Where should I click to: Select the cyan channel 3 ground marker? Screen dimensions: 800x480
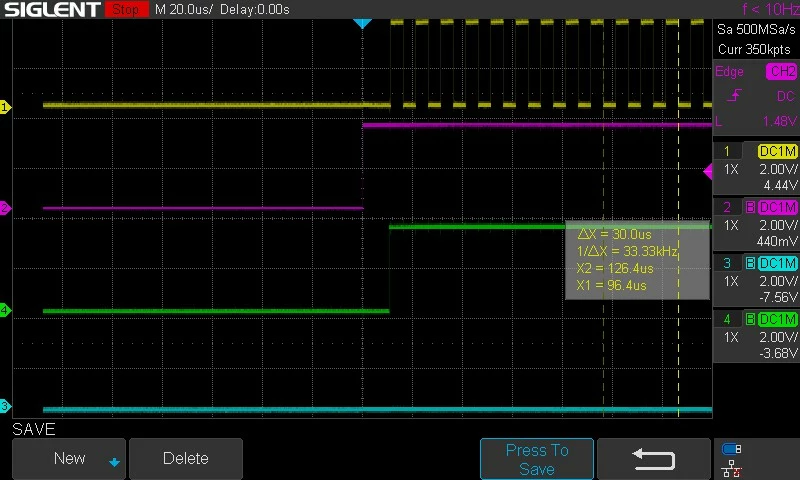tap(5, 406)
